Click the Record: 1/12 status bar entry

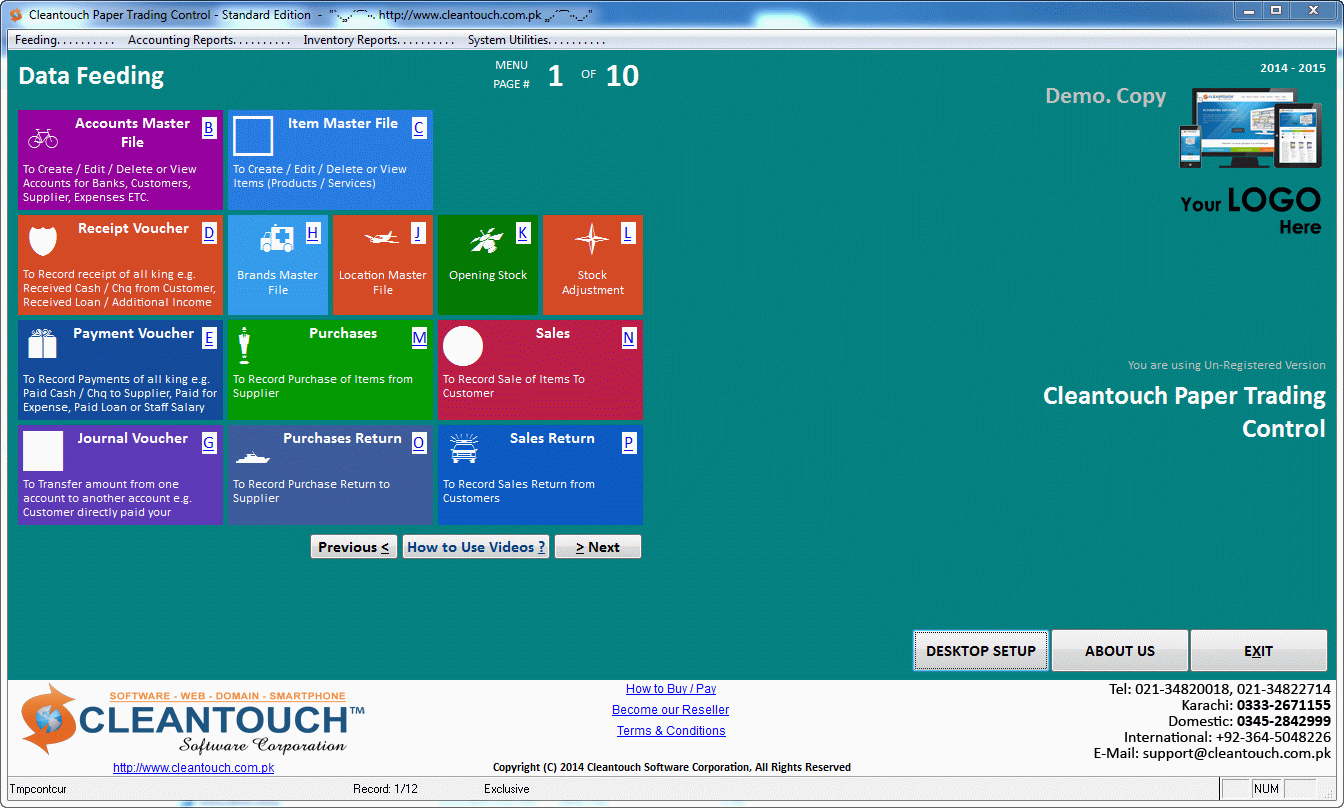[x=385, y=789]
